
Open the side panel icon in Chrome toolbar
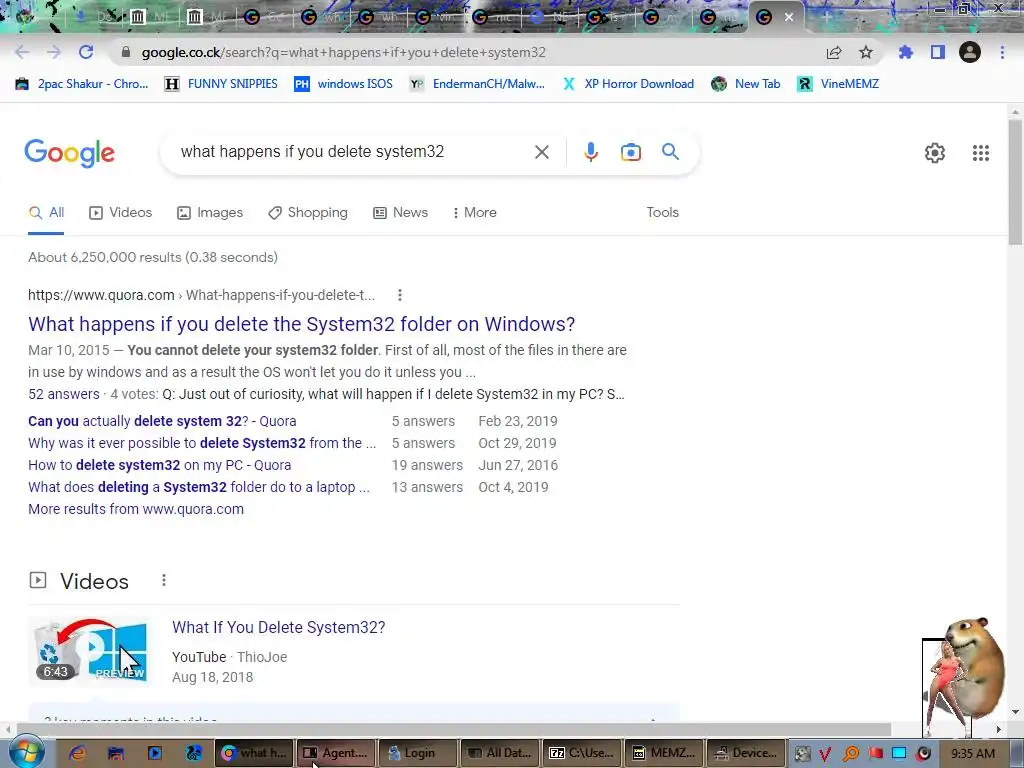tap(938, 52)
